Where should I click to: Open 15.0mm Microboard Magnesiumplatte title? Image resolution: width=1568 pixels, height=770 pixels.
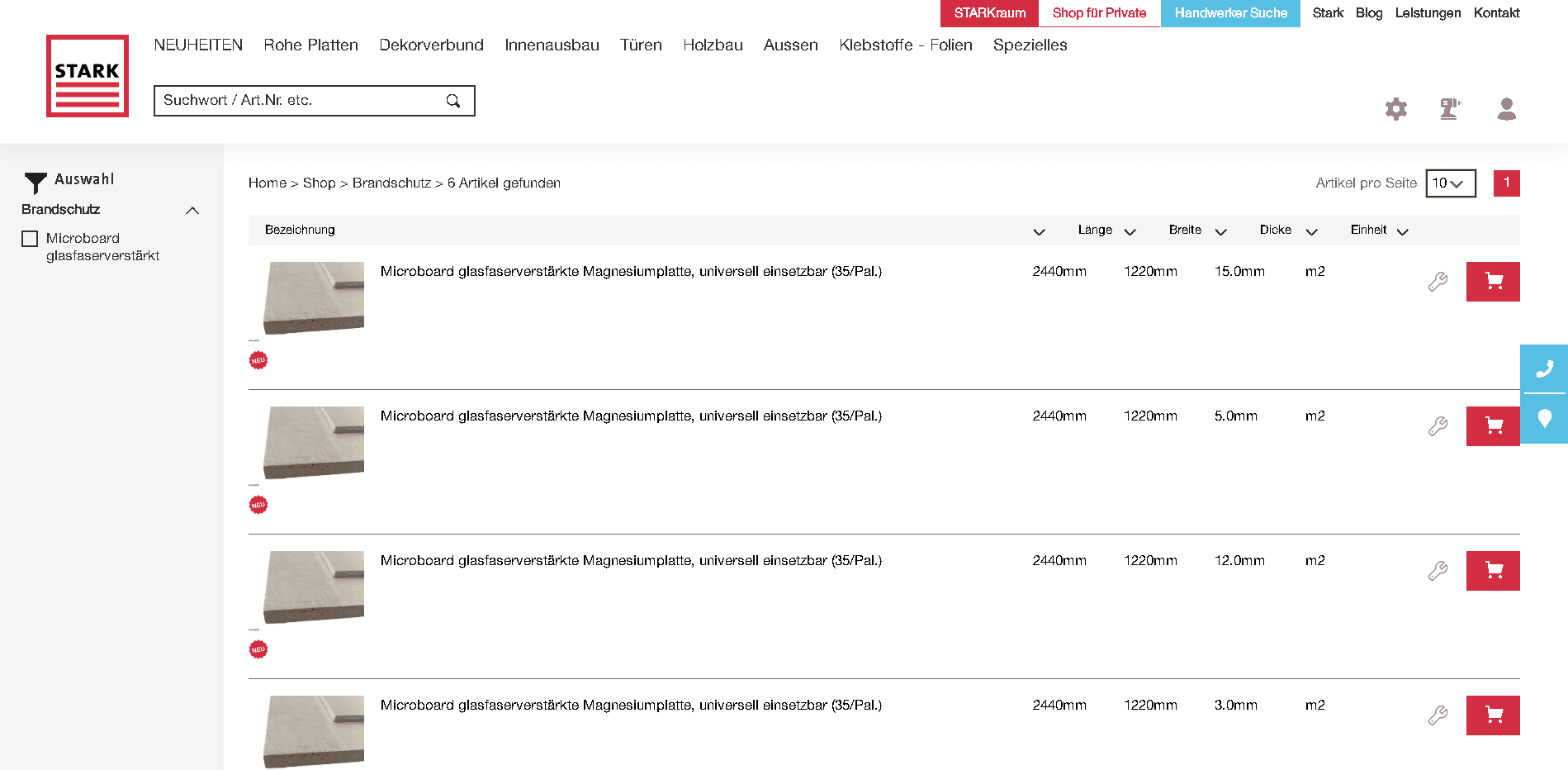click(631, 272)
